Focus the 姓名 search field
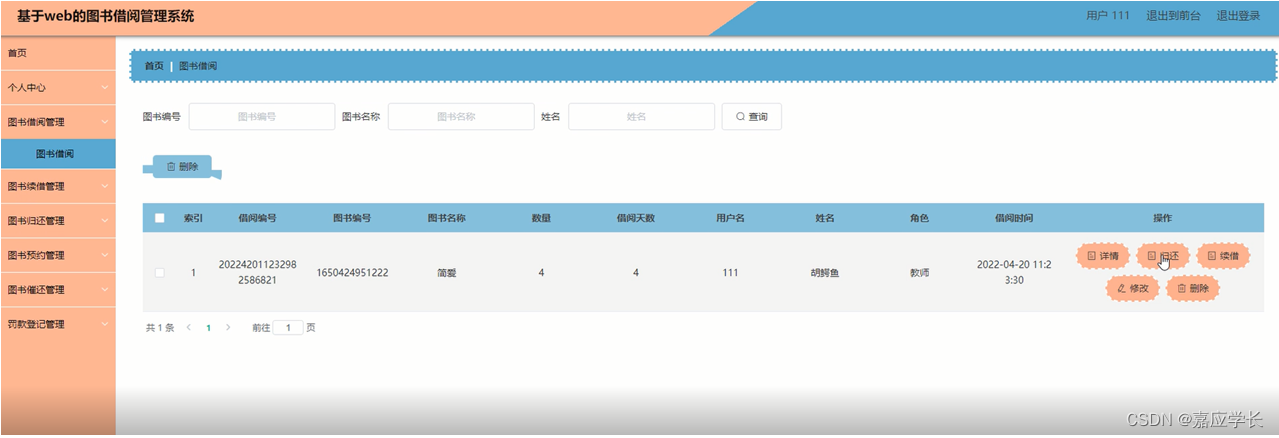 click(x=641, y=117)
